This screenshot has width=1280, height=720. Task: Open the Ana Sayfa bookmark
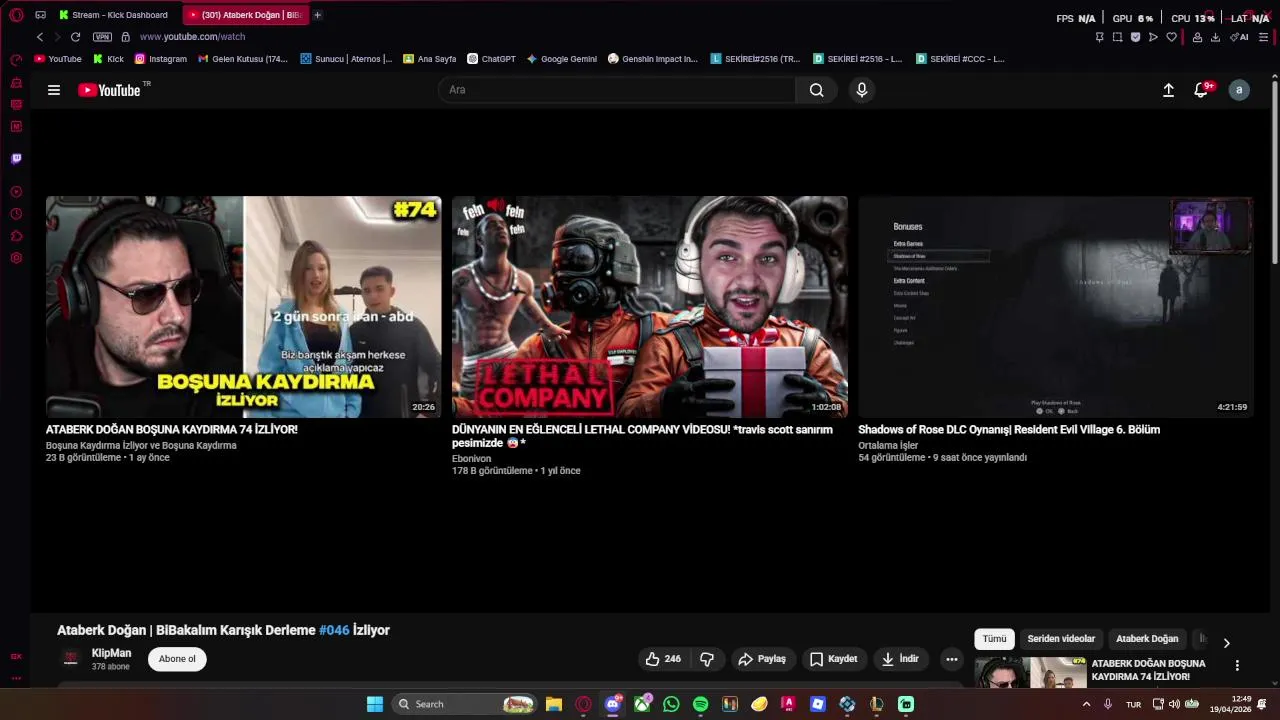click(x=430, y=59)
